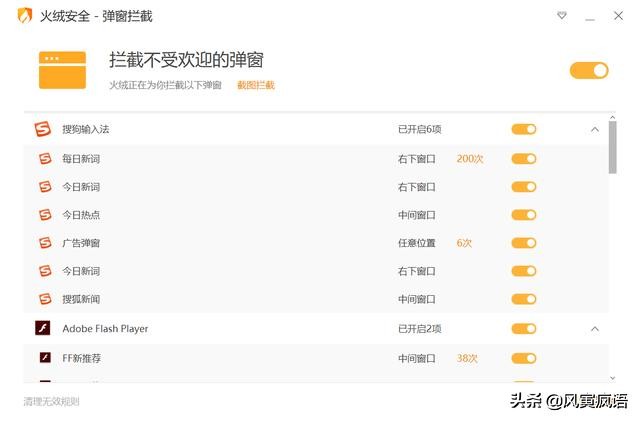This screenshot has height=421, width=640.
Task: Open the title bar menu dropdown icon
Action: tap(562, 16)
